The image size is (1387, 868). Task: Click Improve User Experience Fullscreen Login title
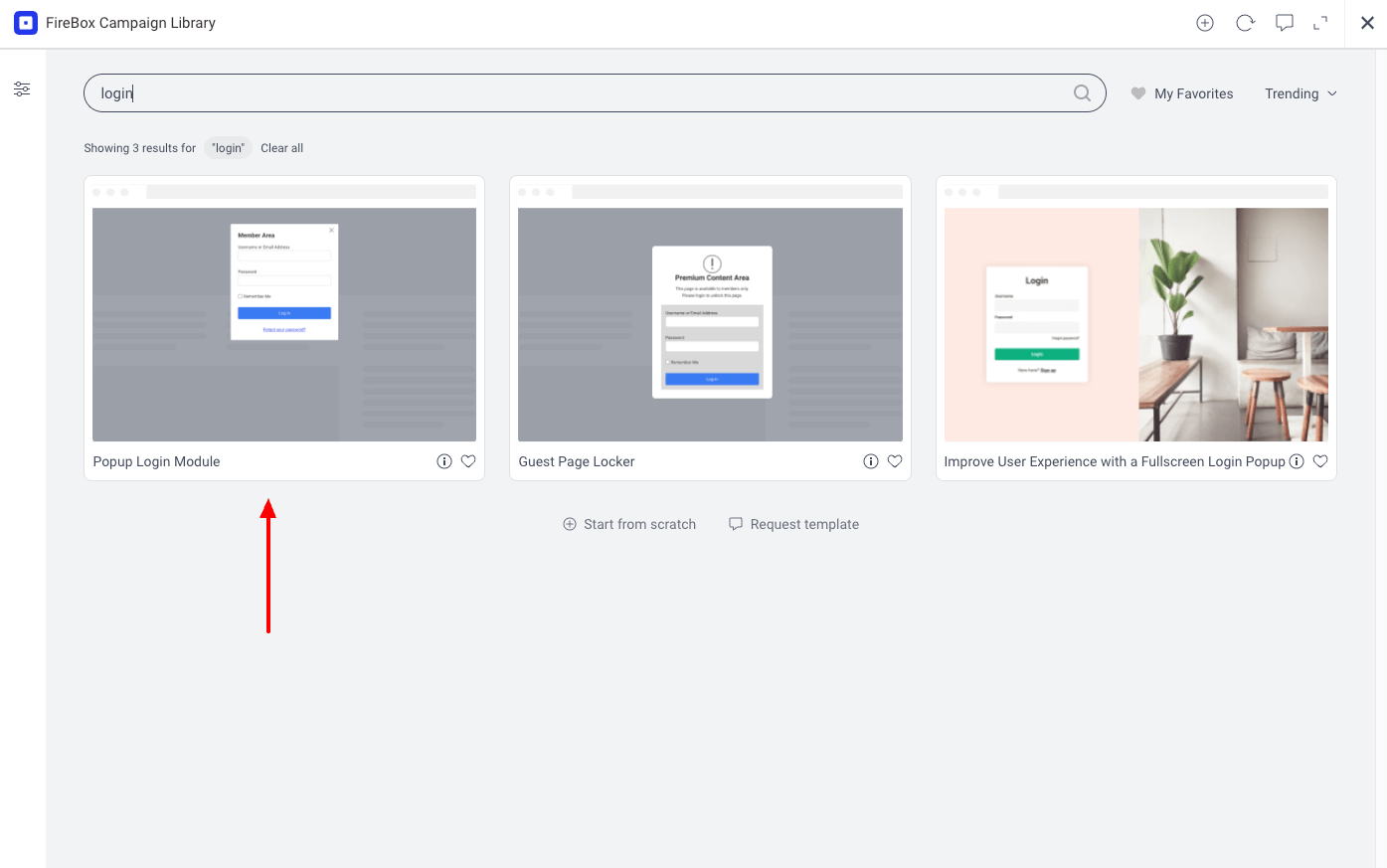[x=1115, y=461]
